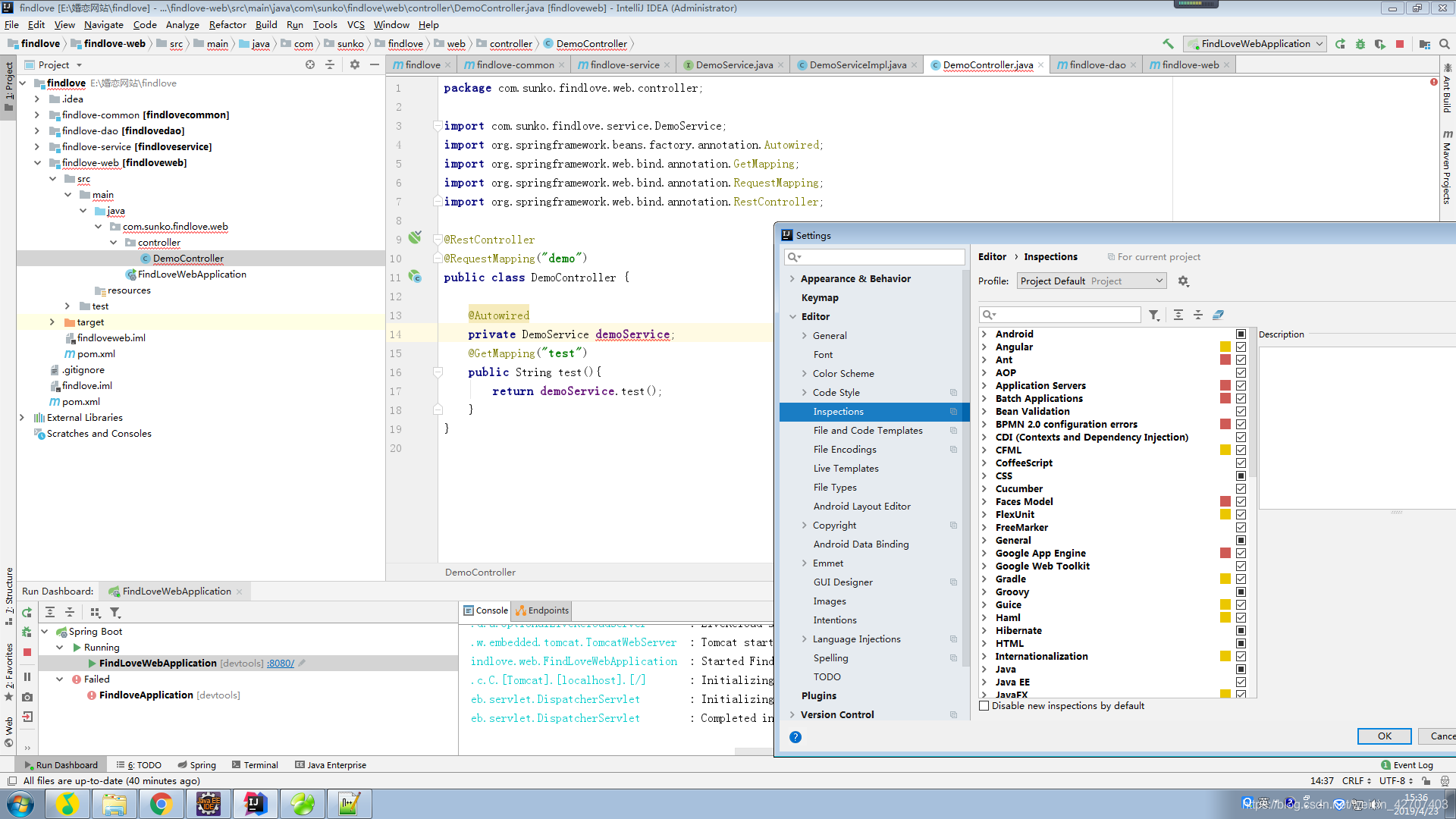The height and width of the screenshot is (819, 1456).
Task: Click the camera thread-dump icon
Action: [27, 697]
